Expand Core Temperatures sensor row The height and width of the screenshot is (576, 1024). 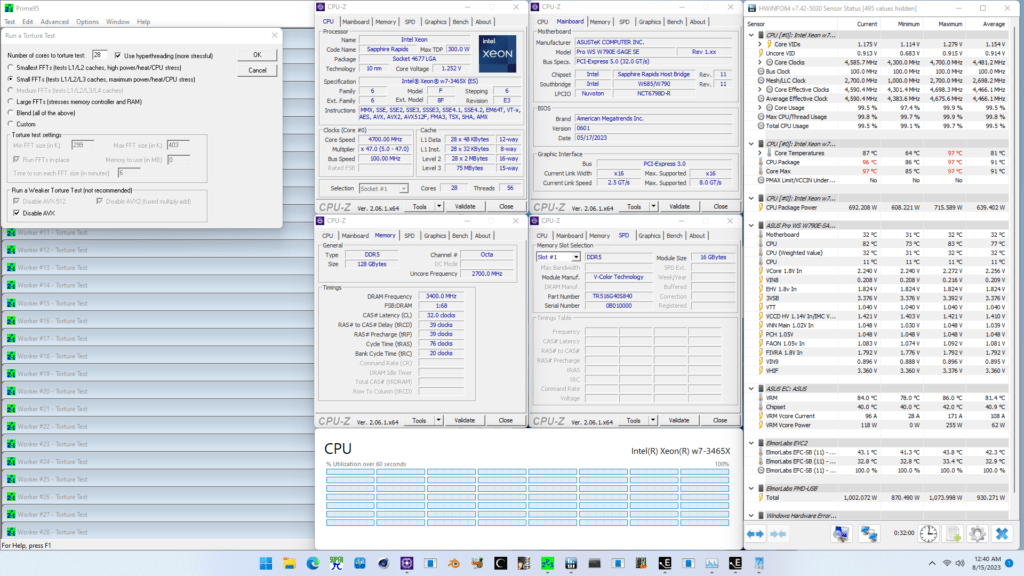tap(760, 153)
